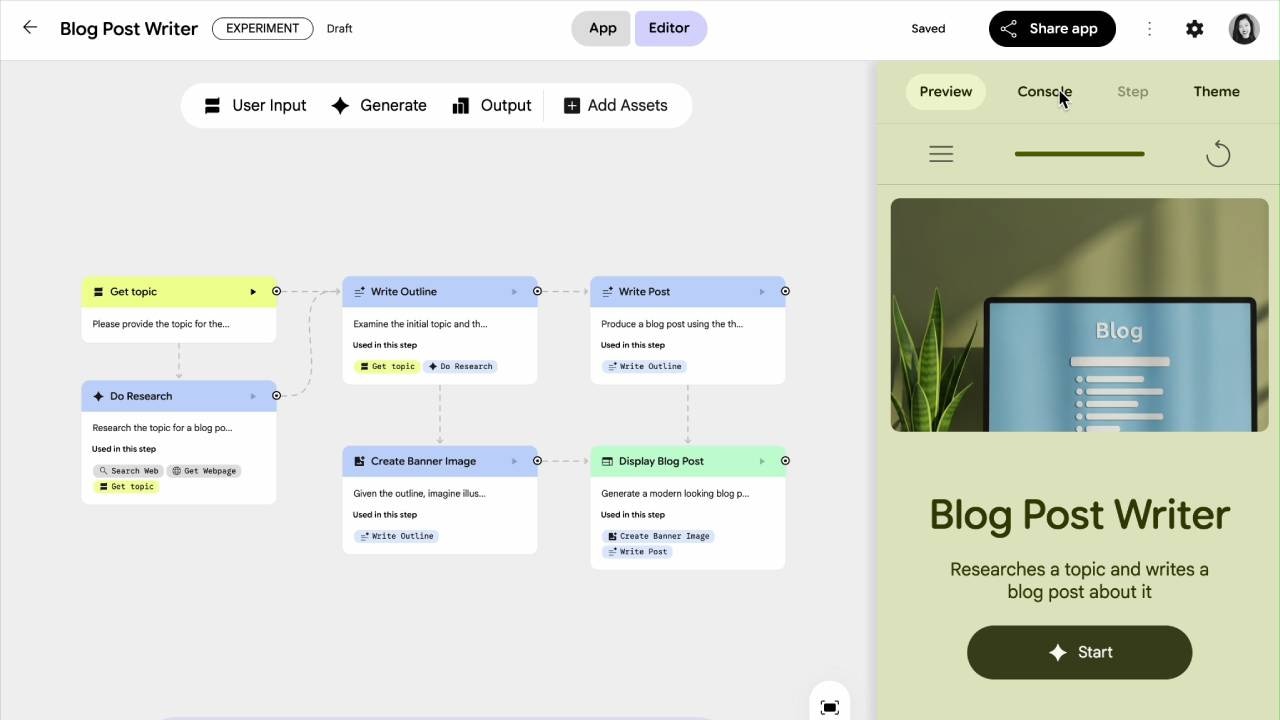Image resolution: width=1280 pixels, height=720 pixels.
Task: Open the Console tab
Action: pos(1043,91)
